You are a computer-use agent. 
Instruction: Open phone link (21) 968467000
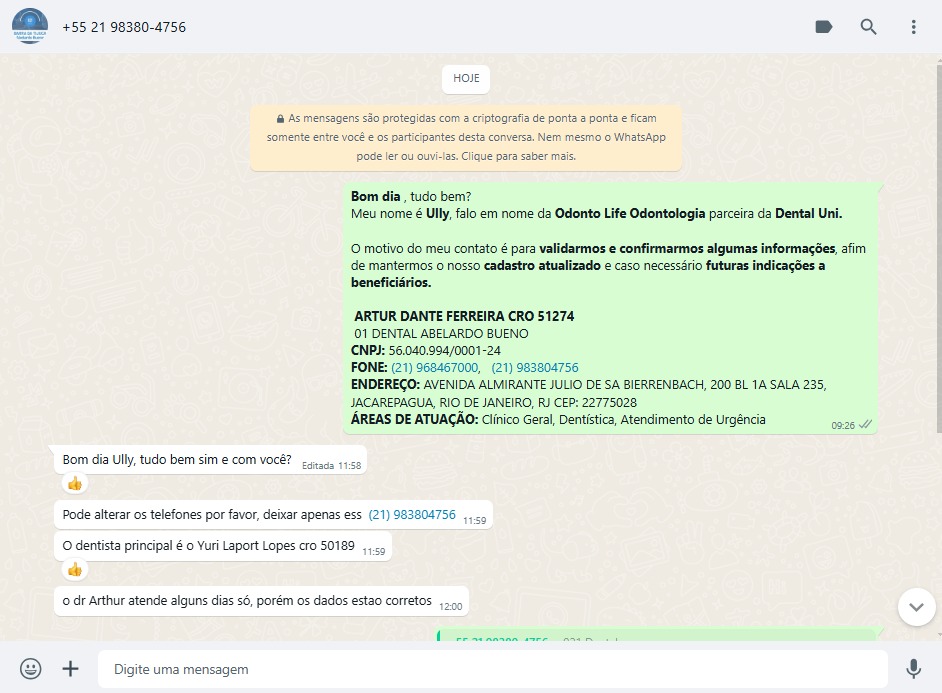435,368
